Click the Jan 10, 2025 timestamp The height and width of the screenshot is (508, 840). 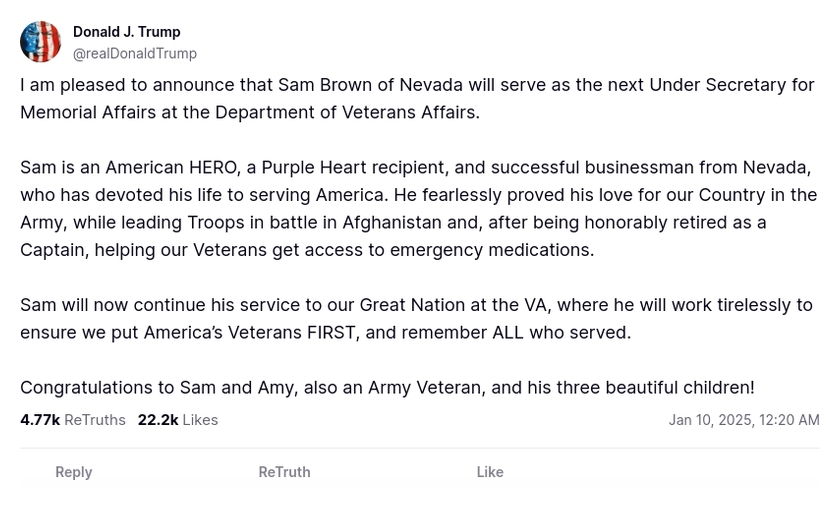pyautogui.click(x=743, y=420)
